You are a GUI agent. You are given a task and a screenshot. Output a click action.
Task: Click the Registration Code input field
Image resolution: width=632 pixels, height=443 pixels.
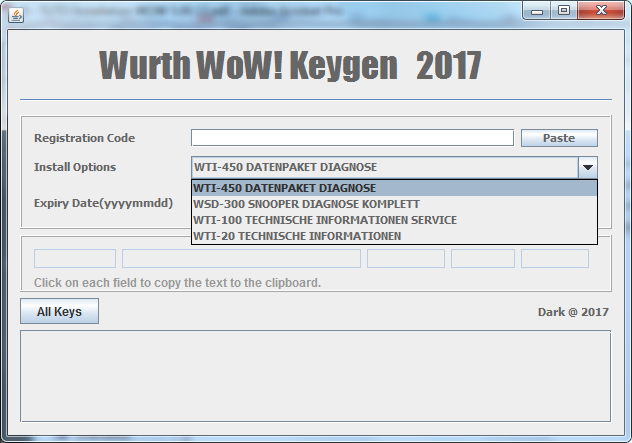[x=352, y=138]
